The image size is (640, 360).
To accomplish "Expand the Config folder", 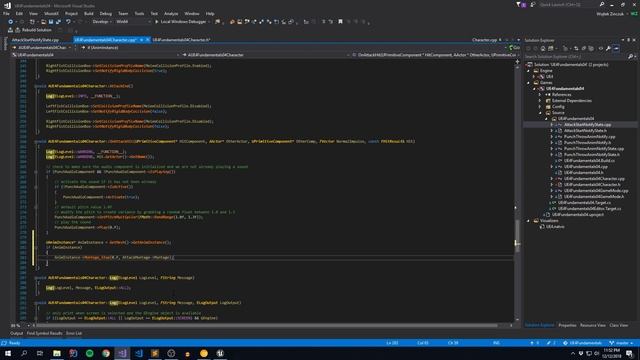I will tap(540, 107).
